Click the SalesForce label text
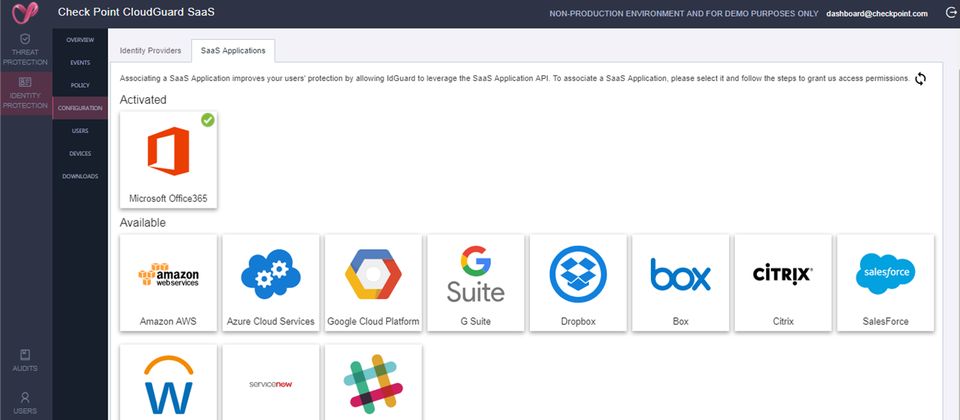 885,321
